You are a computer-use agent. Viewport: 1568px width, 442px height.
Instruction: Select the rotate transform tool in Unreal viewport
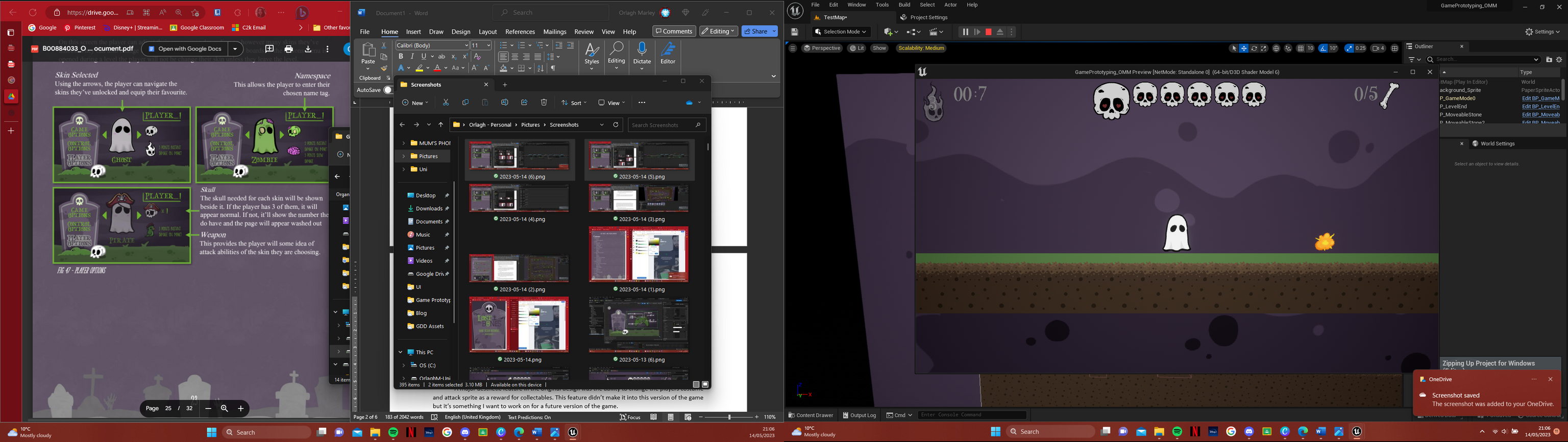tap(1254, 48)
